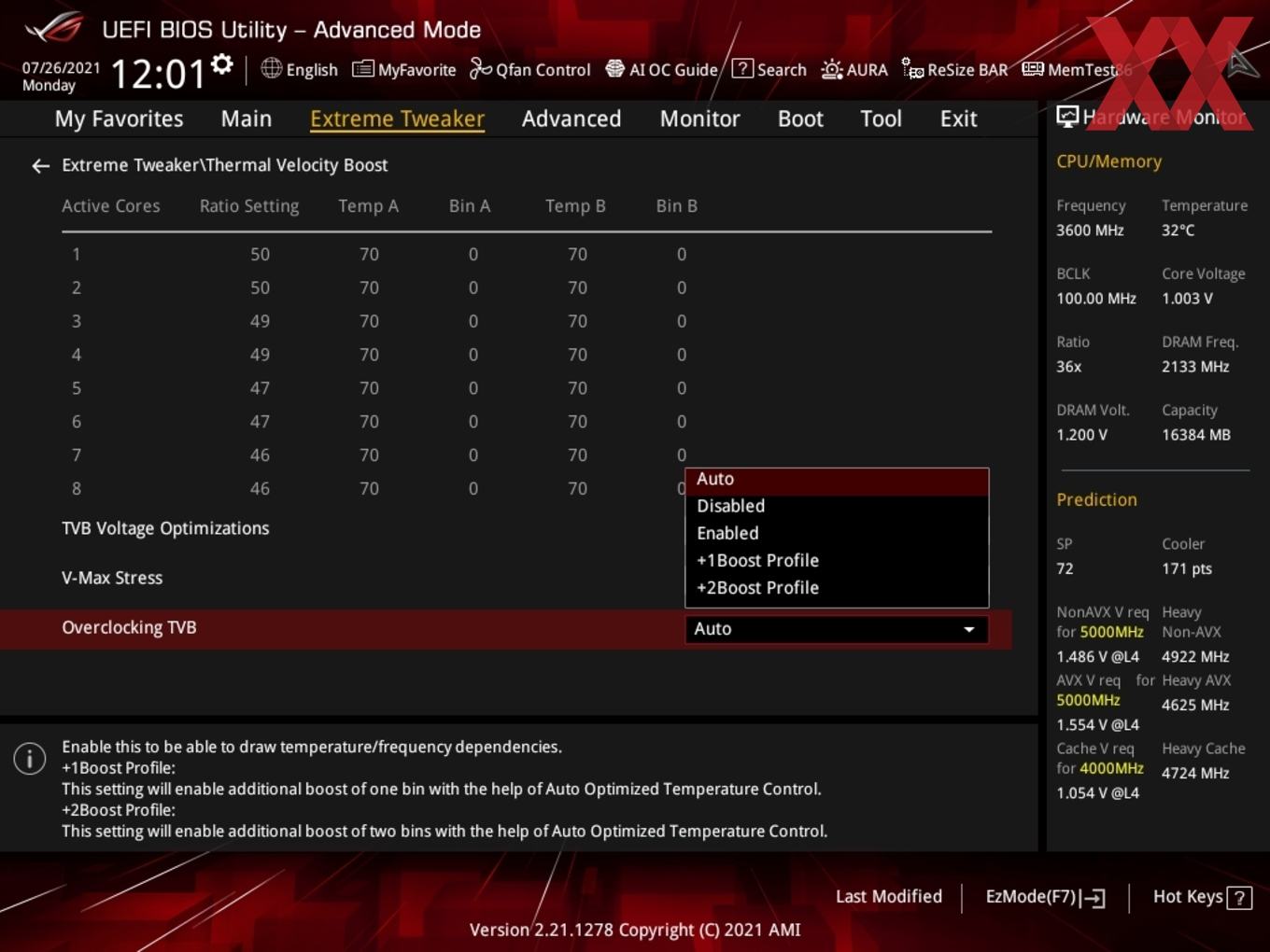Click the Heavy Non-AVX 4922 MHz value
The image size is (1270, 952).
click(x=1195, y=657)
